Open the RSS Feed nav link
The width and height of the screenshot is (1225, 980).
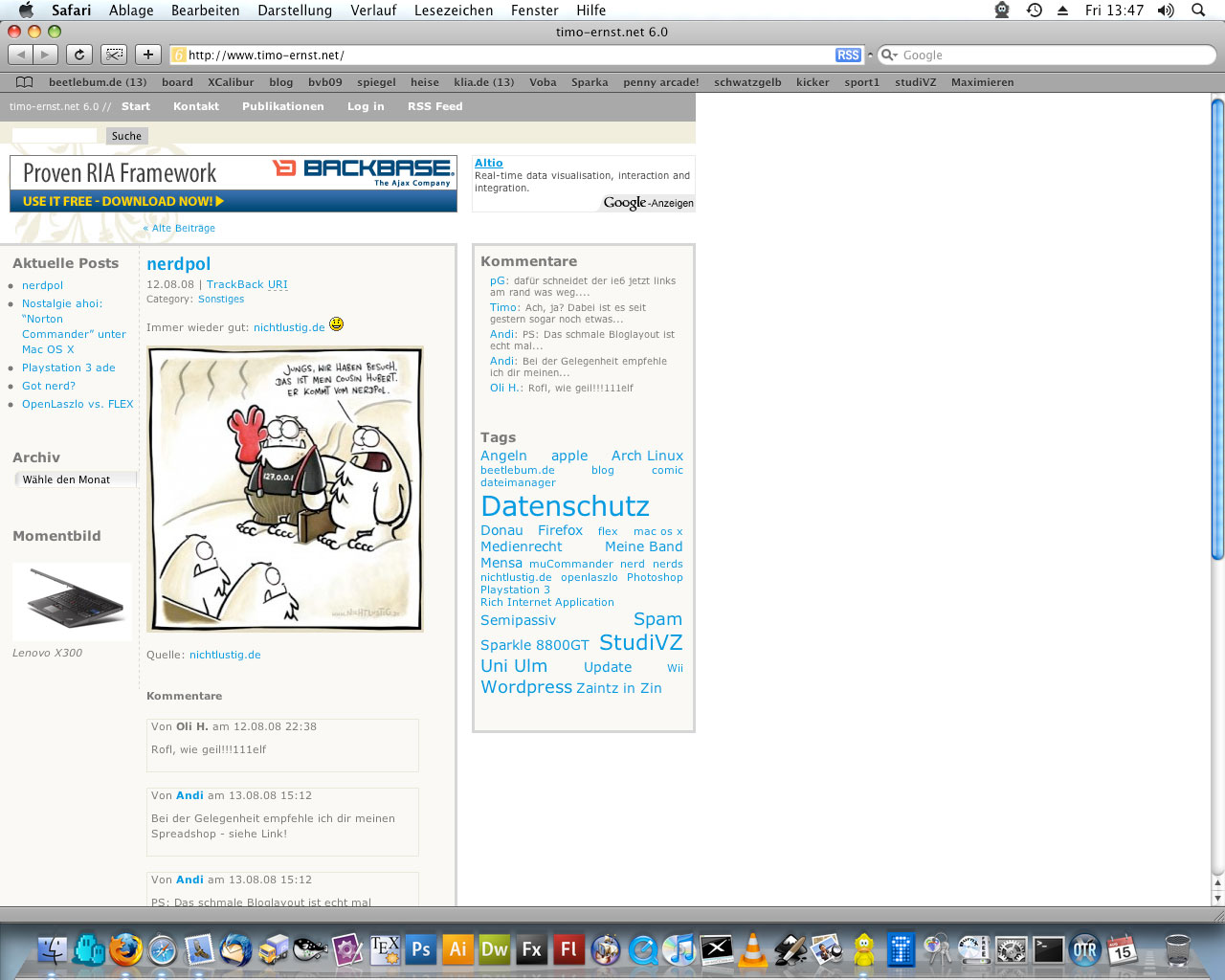pos(435,106)
